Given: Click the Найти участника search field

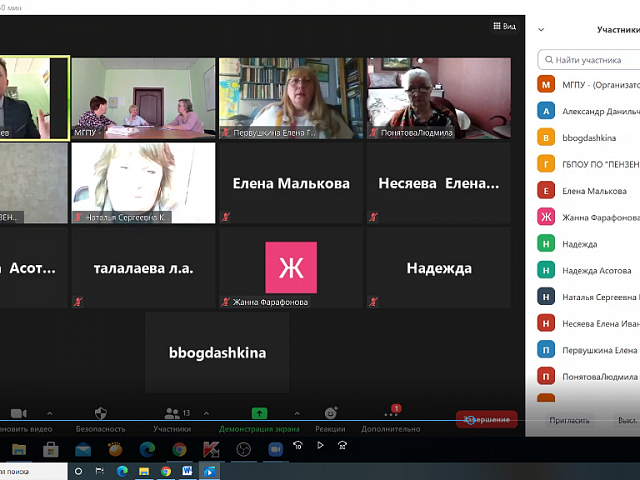Looking at the screenshot, I should point(590,60).
